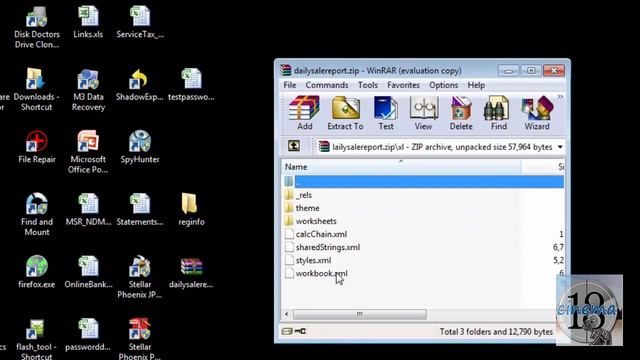Viewport: 640px width, 360px height.
Task: Select the flash_tool - Shortcut desktop icon
Action: click(x=36, y=338)
